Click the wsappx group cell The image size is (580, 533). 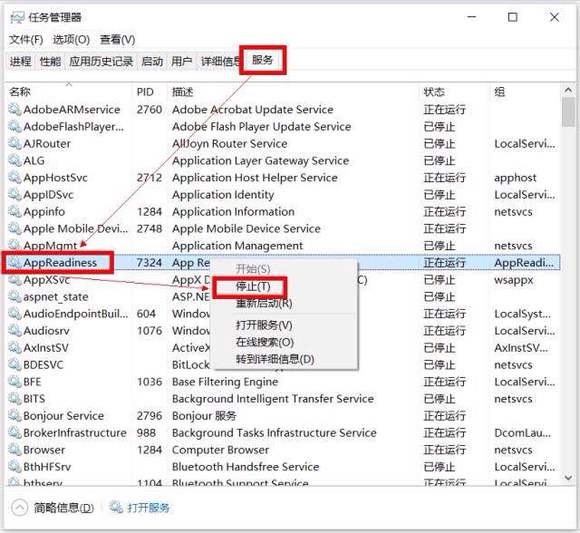click(x=514, y=280)
